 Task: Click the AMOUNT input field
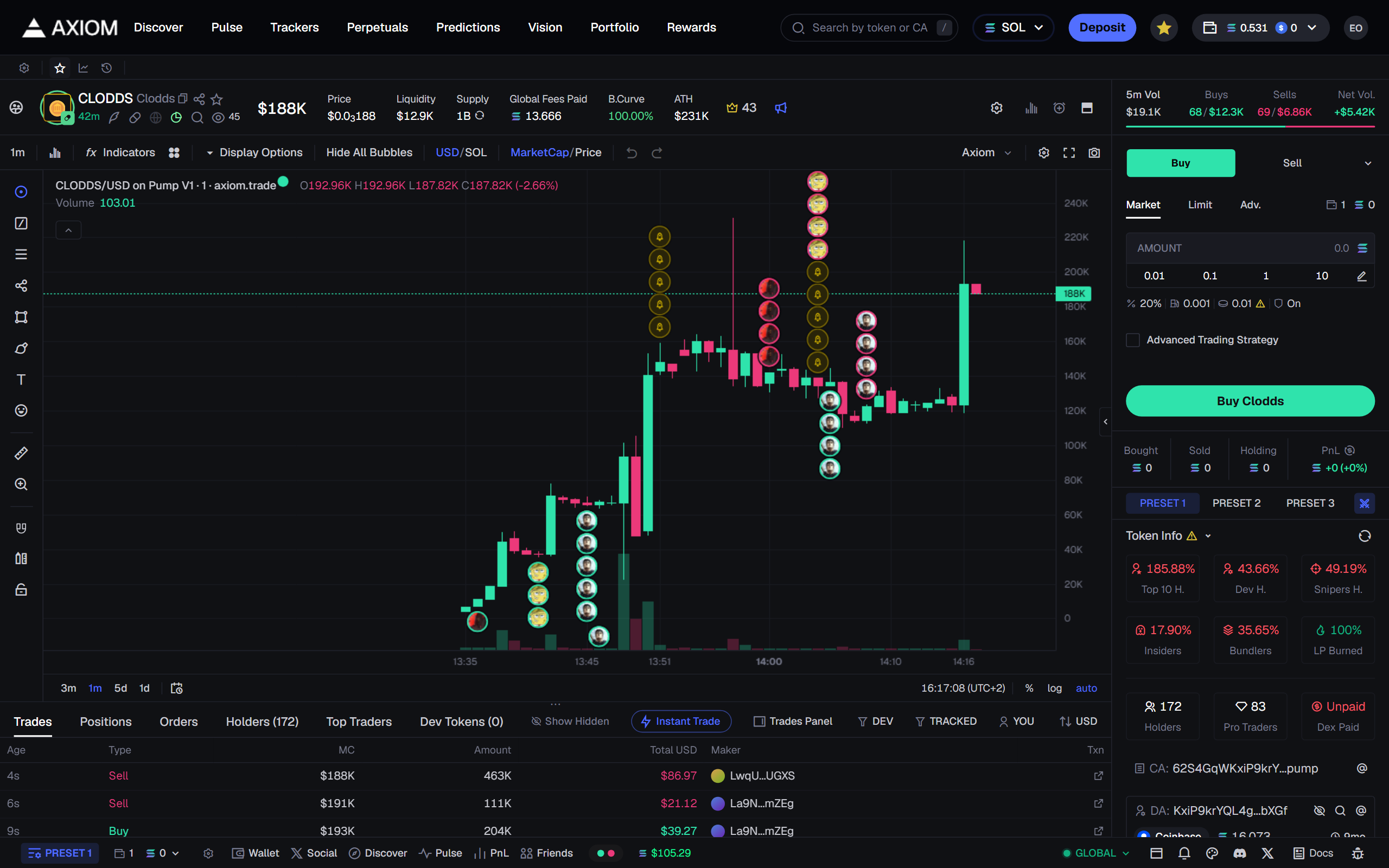click(x=1250, y=248)
